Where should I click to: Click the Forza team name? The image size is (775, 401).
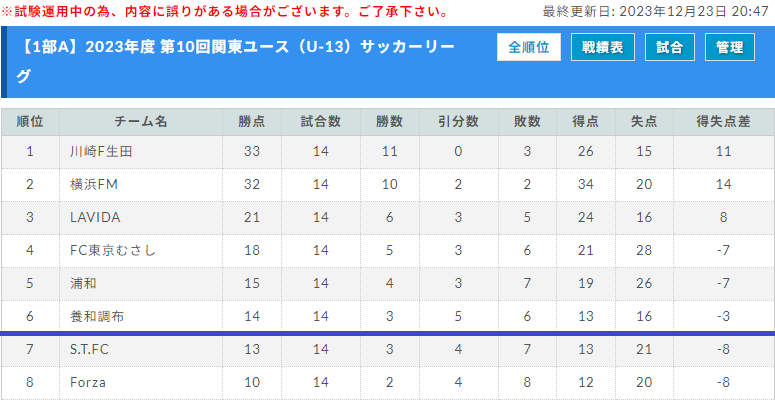coord(88,382)
